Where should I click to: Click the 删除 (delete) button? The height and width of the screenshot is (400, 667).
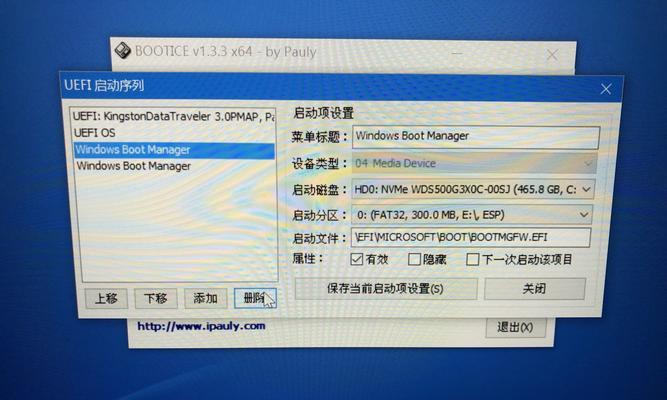255,298
